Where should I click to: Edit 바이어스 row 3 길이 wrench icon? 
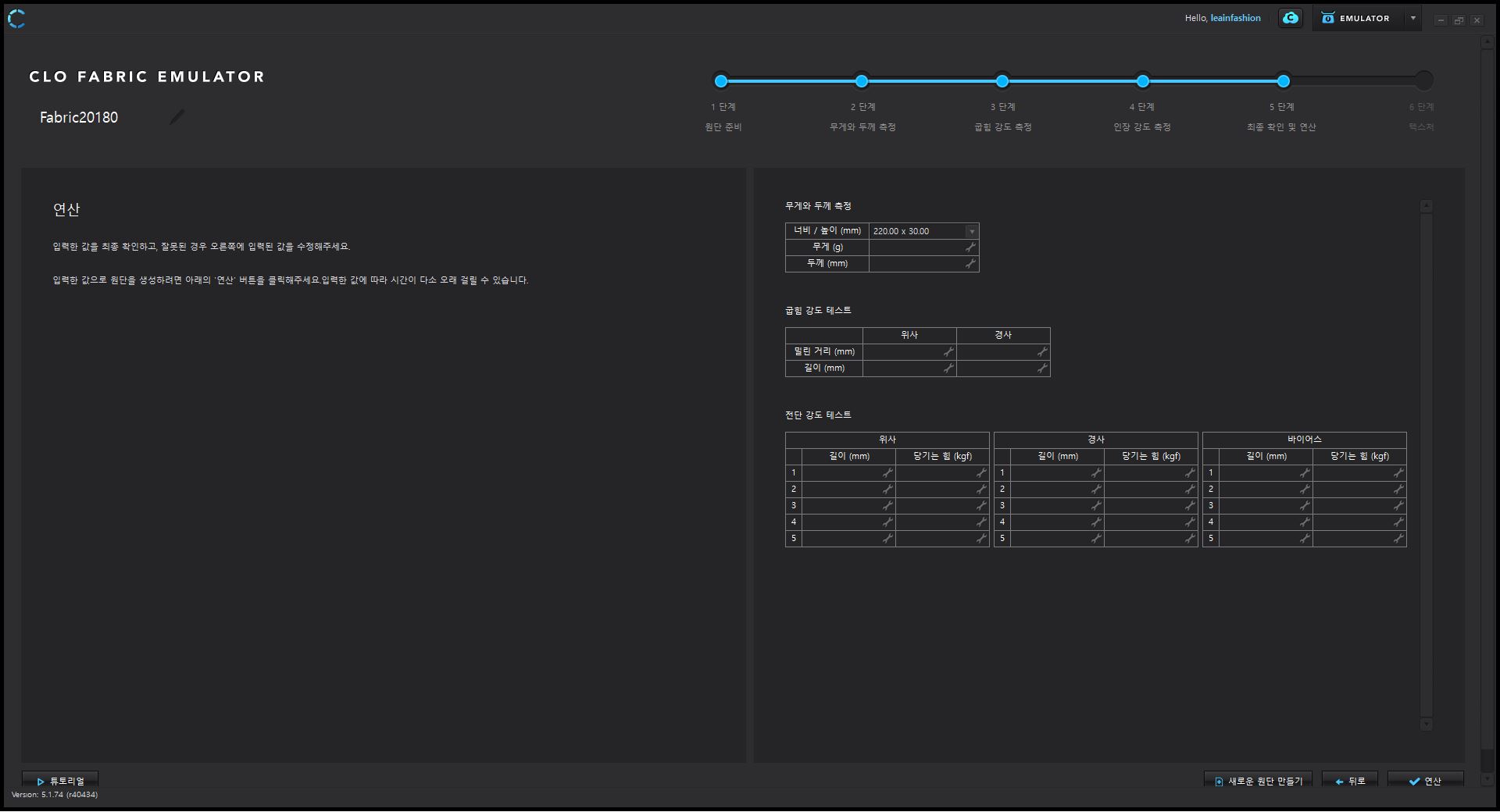click(x=1305, y=505)
